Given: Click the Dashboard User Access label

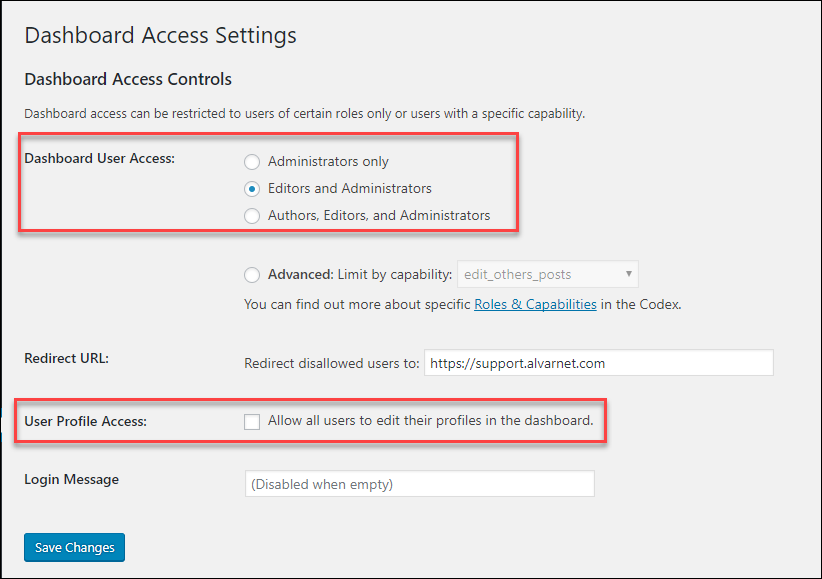Looking at the screenshot, I should [x=100, y=158].
